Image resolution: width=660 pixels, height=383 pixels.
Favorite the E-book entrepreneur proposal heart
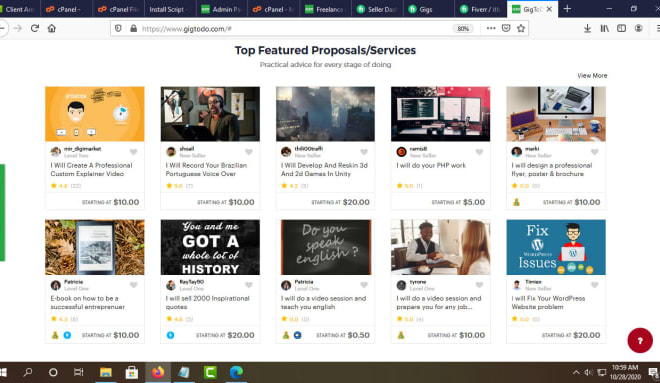point(133,285)
